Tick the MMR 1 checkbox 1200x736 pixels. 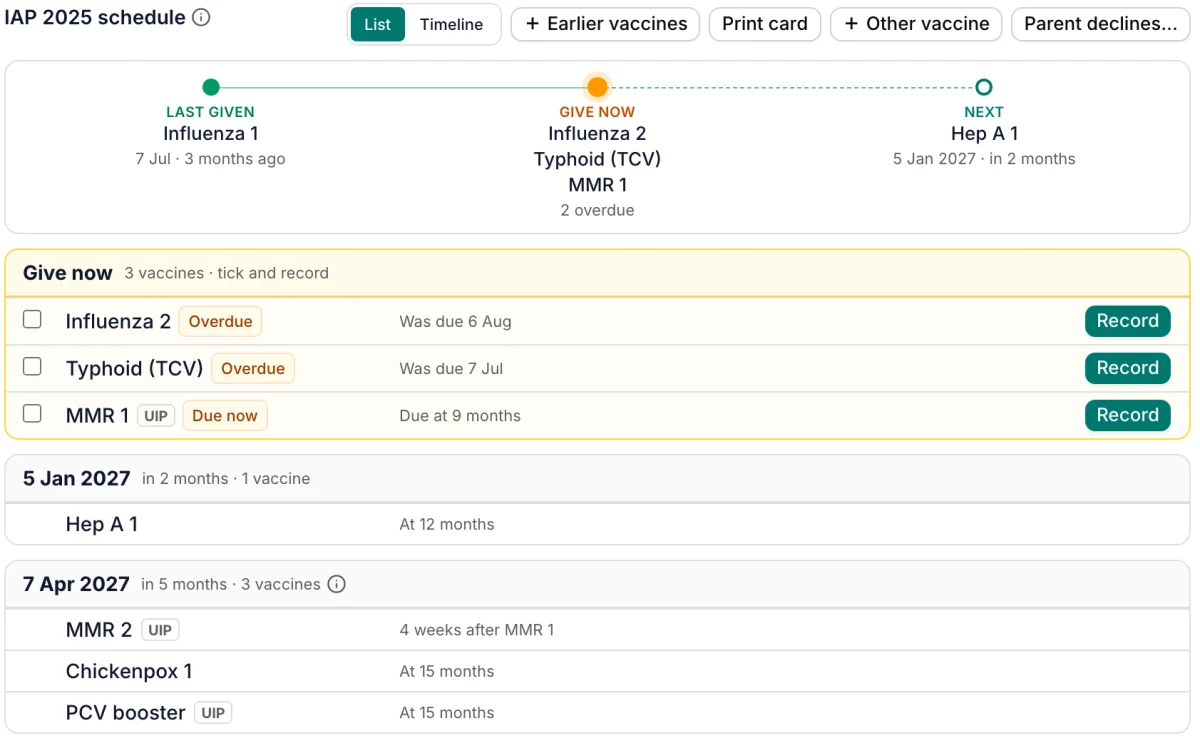tap(32, 414)
